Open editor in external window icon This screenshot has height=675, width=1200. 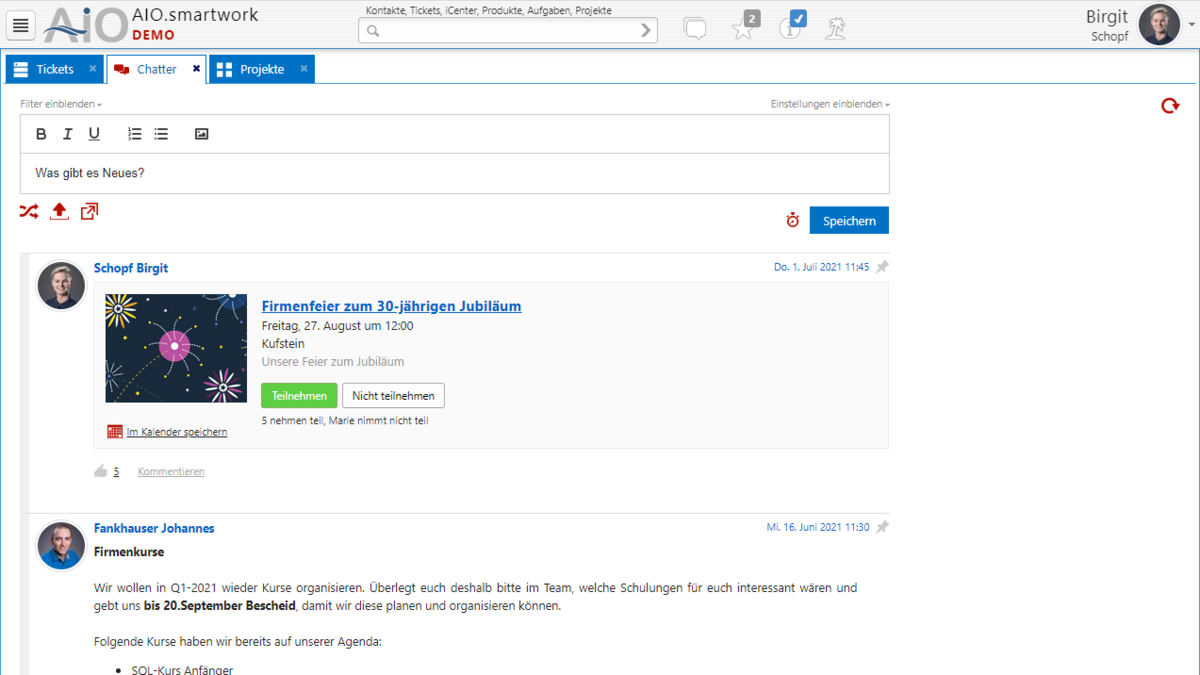(x=89, y=211)
